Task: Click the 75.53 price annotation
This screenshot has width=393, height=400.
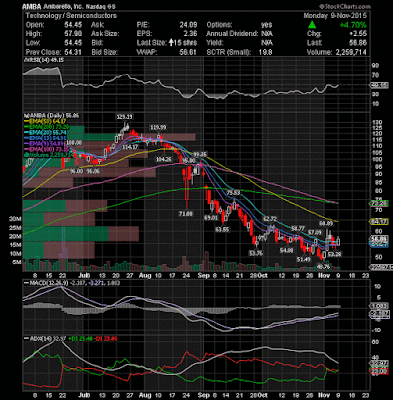Action: pos(233,193)
